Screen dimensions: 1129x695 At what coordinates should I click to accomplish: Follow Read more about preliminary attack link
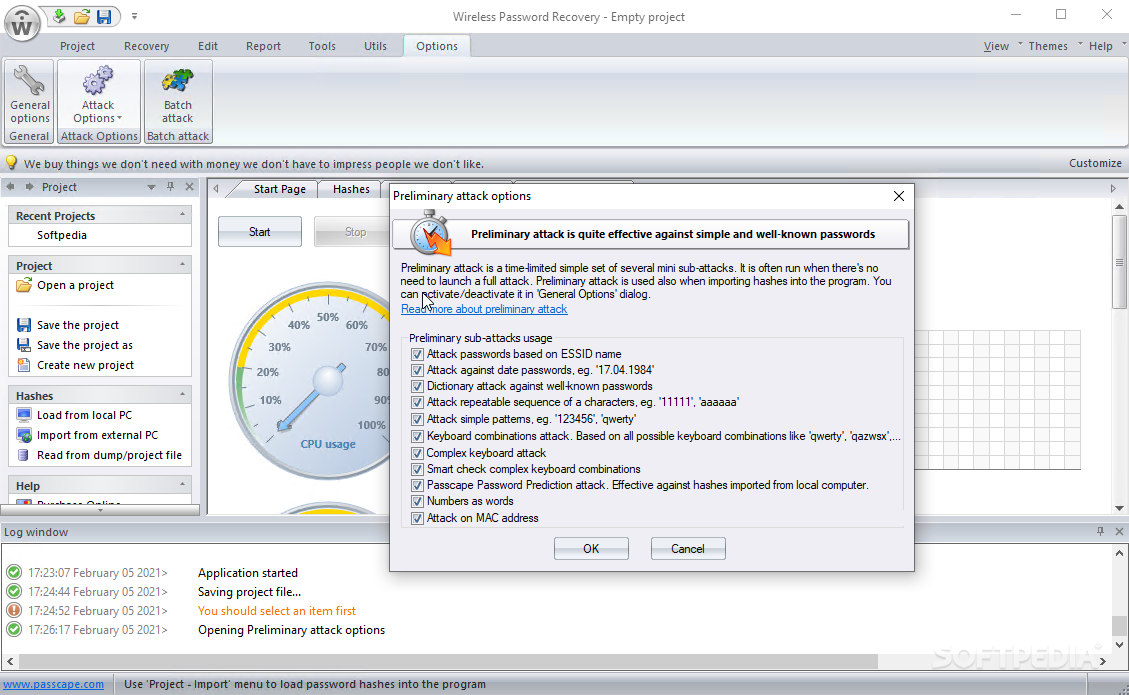click(x=484, y=309)
